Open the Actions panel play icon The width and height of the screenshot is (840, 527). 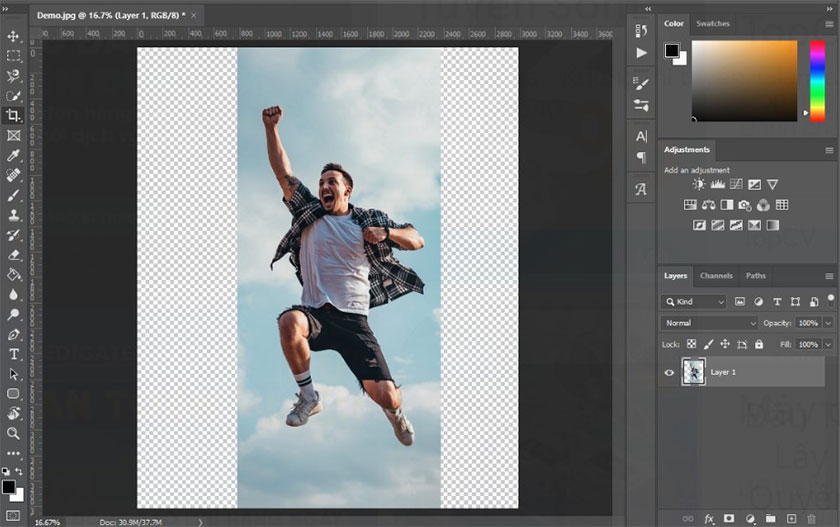(x=641, y=53)
